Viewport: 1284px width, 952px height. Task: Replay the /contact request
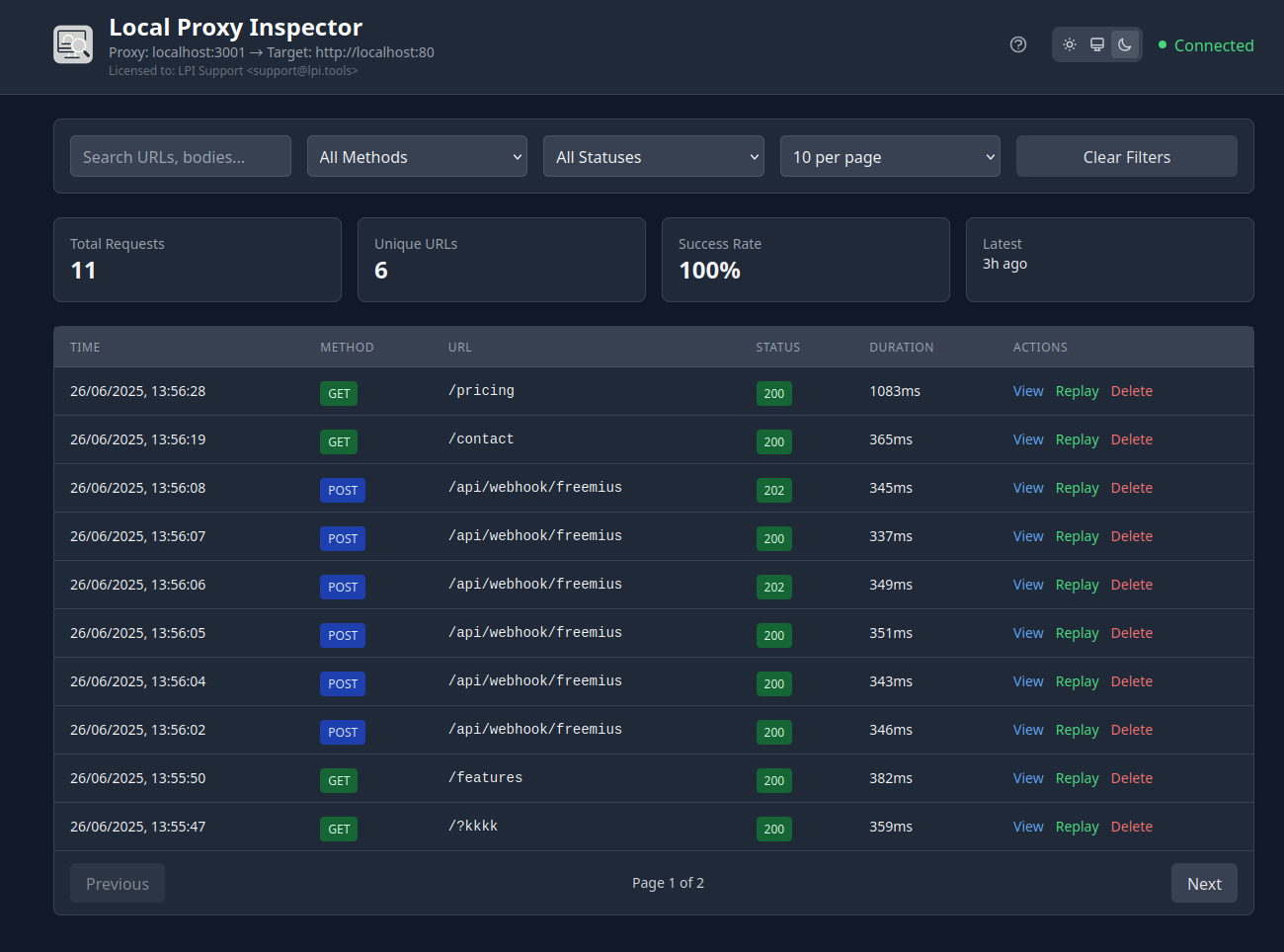click(x=1077, y=439)
